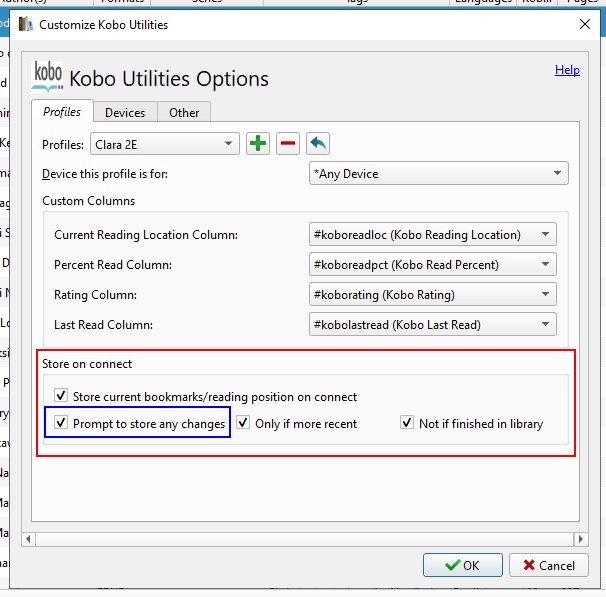Open Device this profile is for dropdown

tap(439, 173)
